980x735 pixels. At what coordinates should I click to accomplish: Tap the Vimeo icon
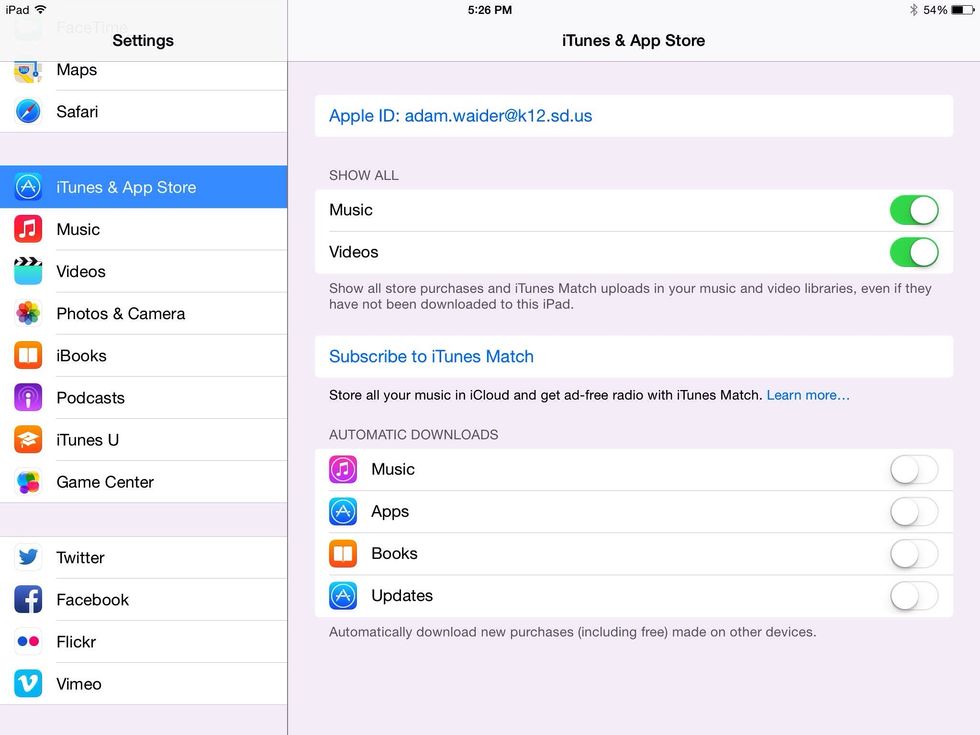pyautogui.click(x=28, y=684)
